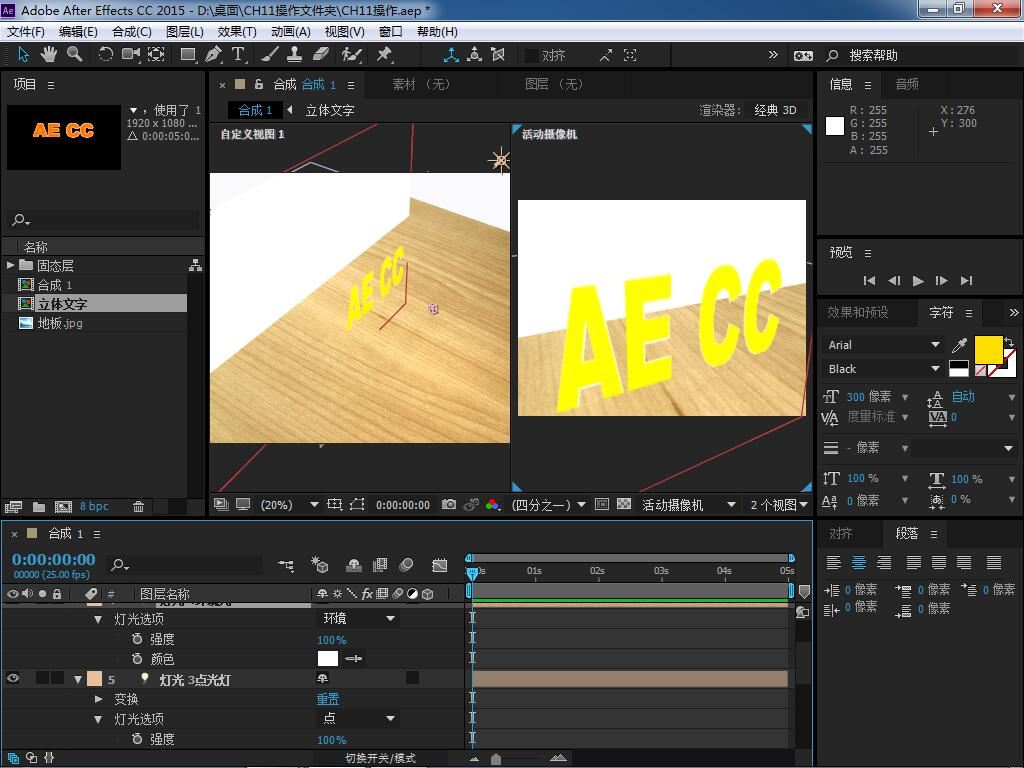Click the World Axis mode icon
The height and width of the screenshot is (768, 1024).
(x=475, y=55)
